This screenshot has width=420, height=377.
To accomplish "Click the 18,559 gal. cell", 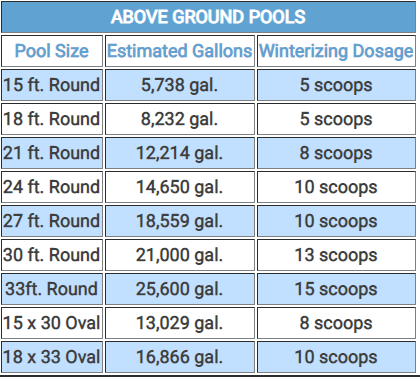I will coord(180,221).
